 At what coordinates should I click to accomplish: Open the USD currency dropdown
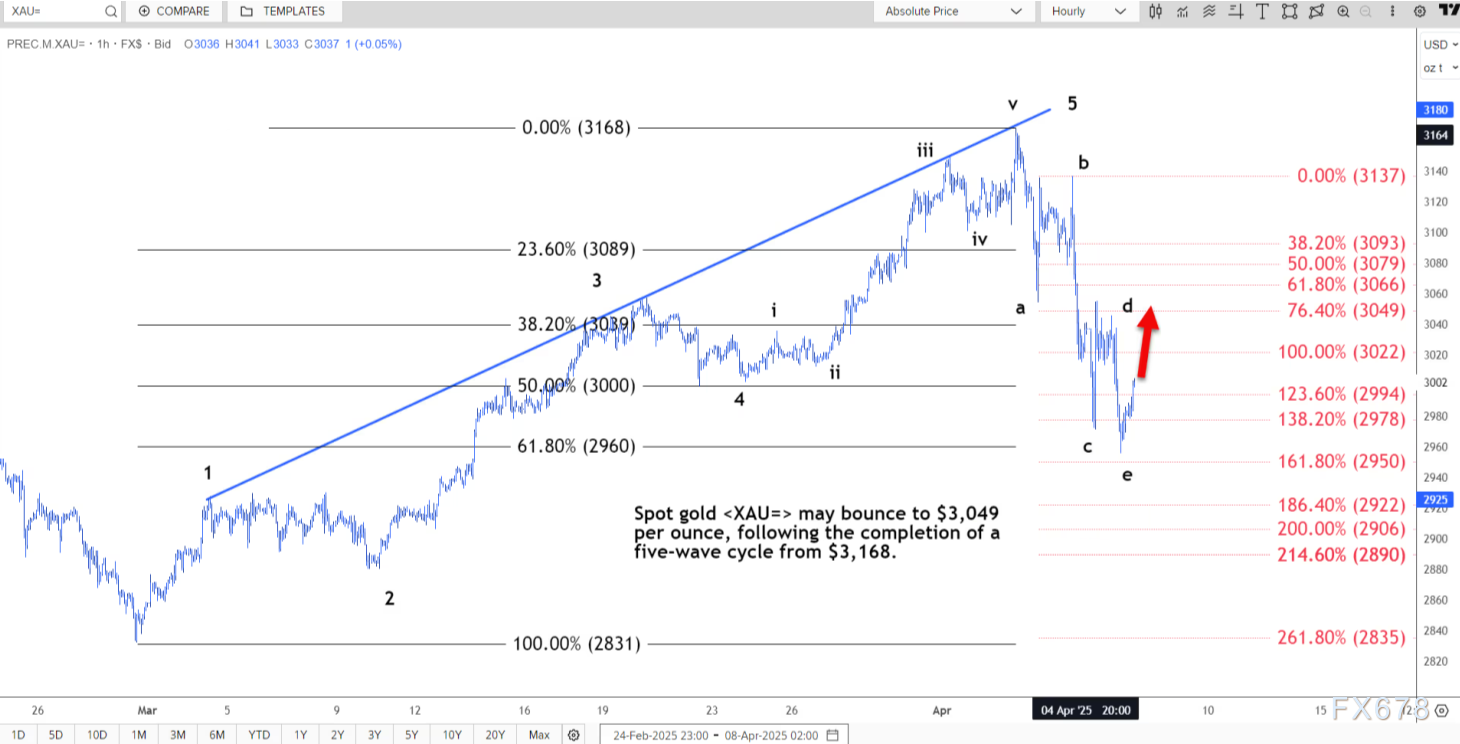(x=1439, y=44)
